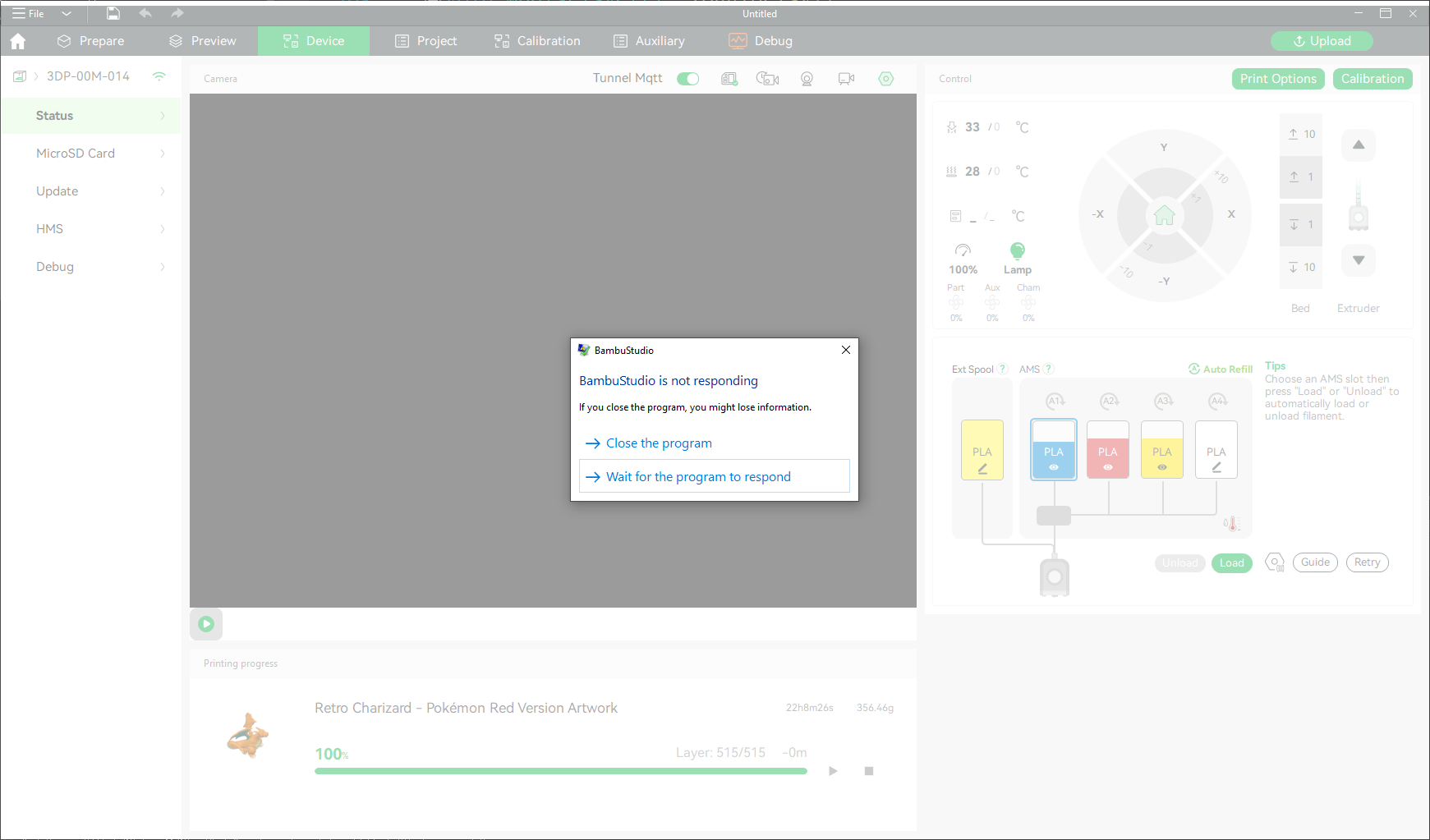
Task: Click the Print Options button
Action: (1278, 79)
